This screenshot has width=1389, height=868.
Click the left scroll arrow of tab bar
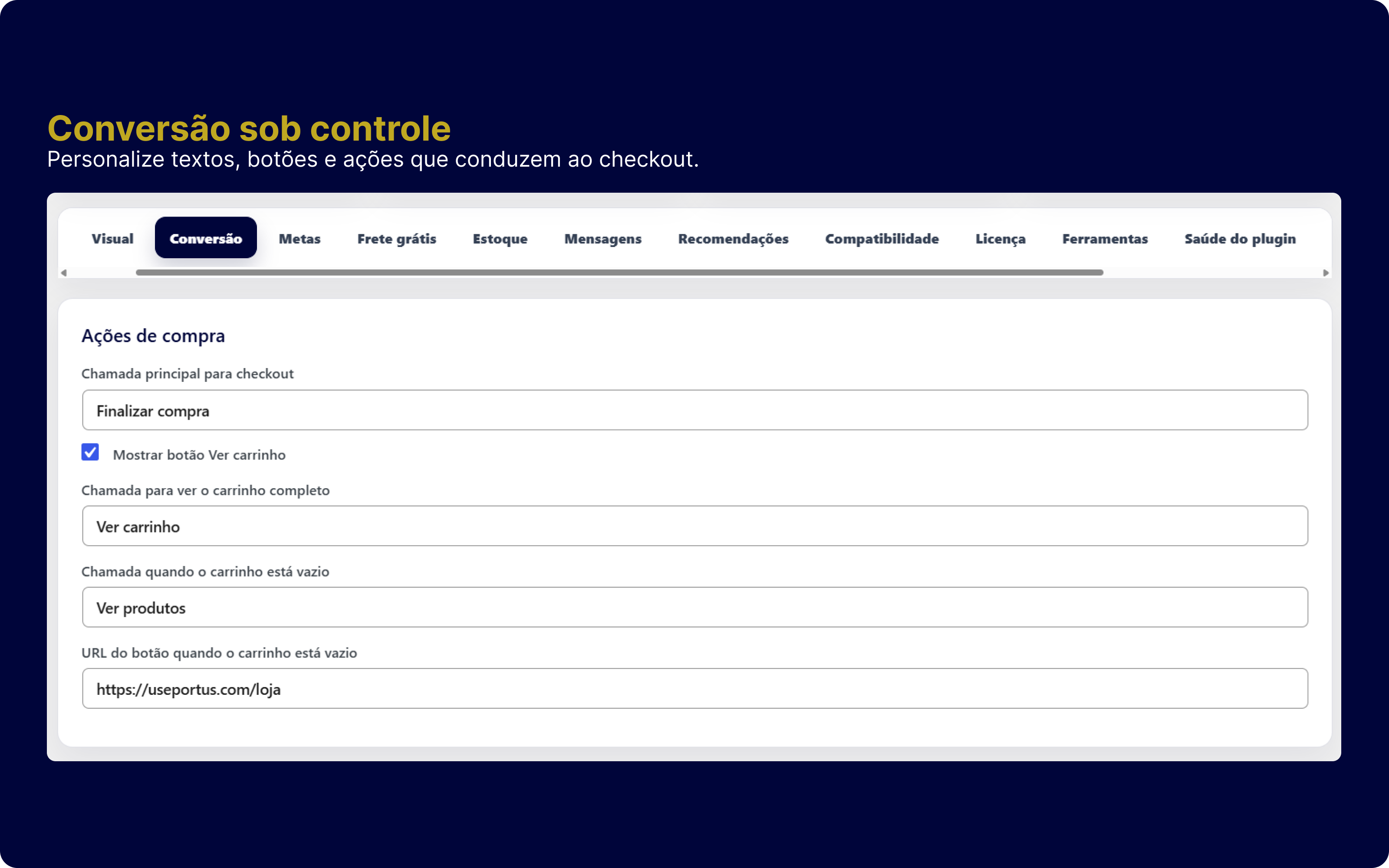pos(64,273)
